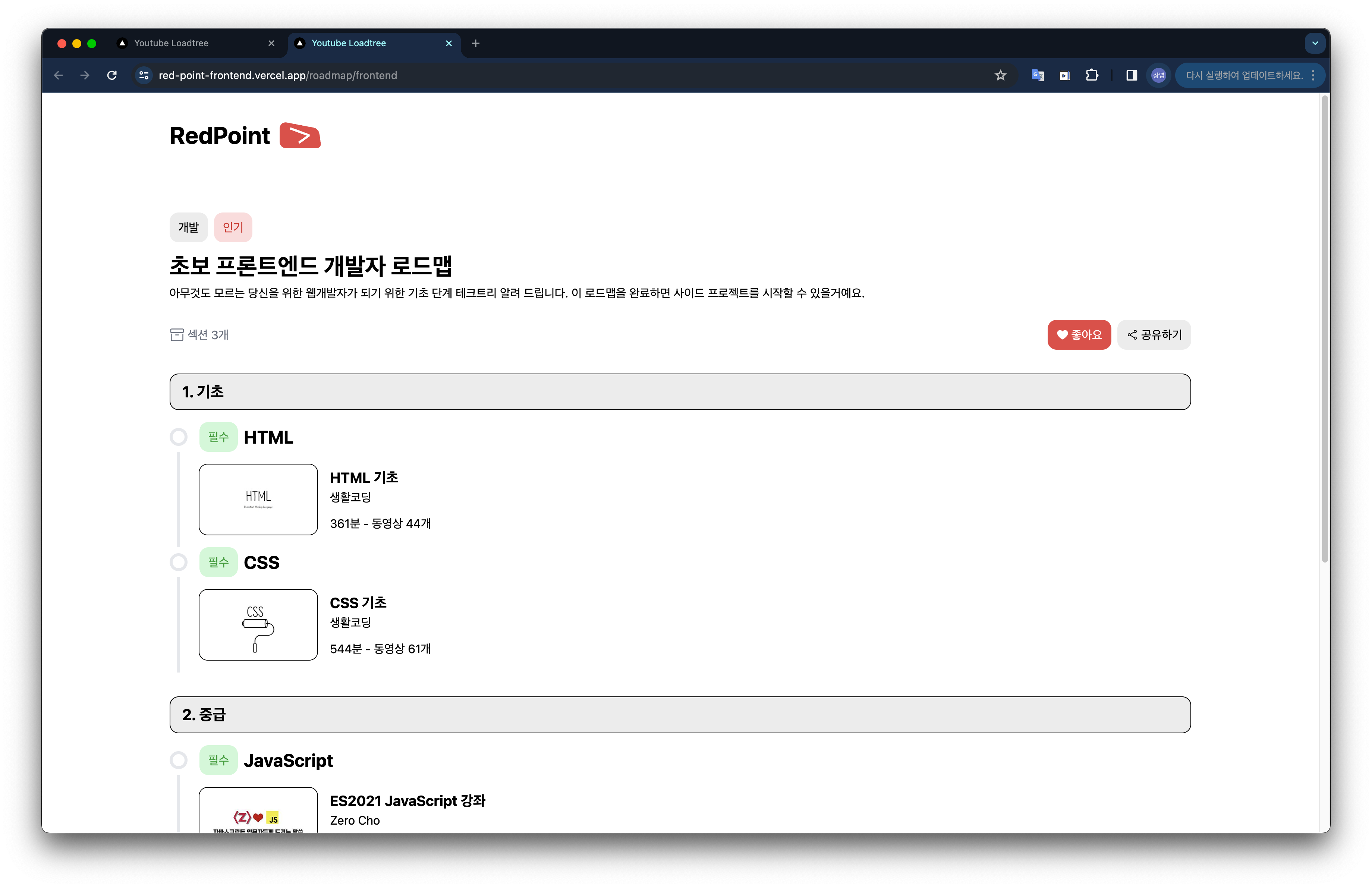This screenshot has height=888, width=1372.
Task: Collapse the '1. 기초' section header
Action: (x=680, y=392)
